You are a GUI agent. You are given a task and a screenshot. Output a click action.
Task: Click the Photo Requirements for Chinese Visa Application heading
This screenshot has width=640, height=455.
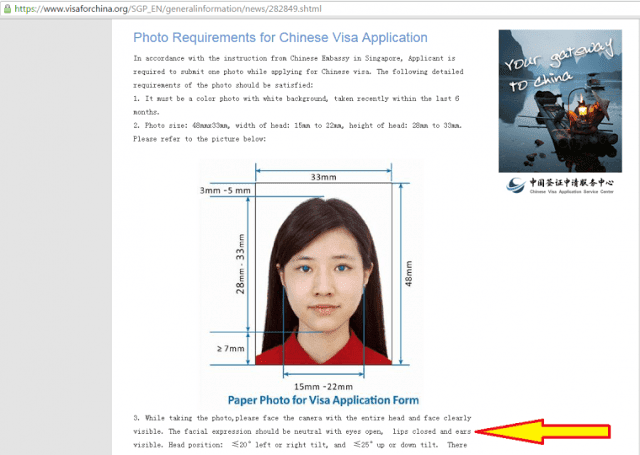(280, 38)
